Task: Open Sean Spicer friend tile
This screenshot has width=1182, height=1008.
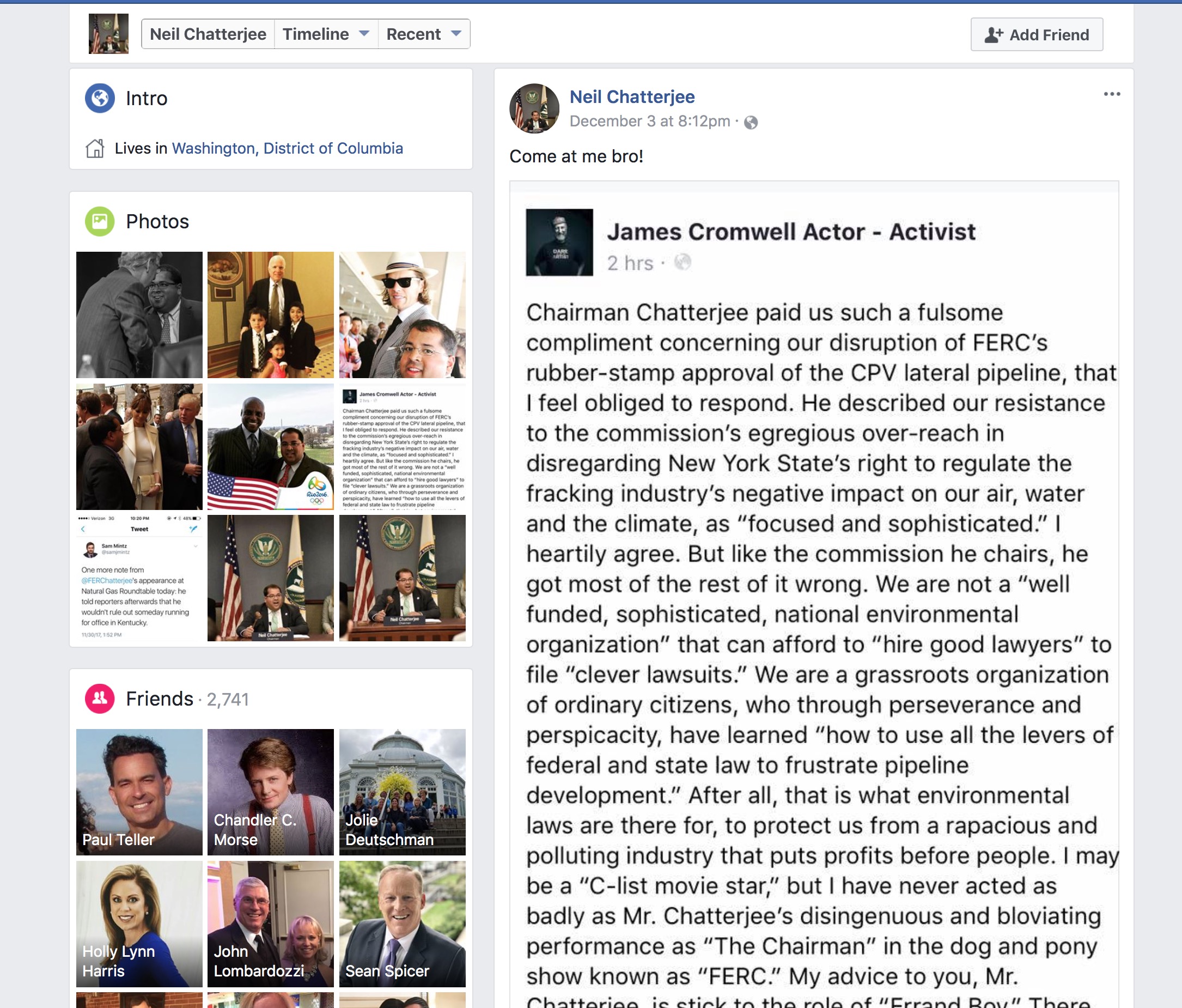Action: pyautogui.click(x=402, y=924)
